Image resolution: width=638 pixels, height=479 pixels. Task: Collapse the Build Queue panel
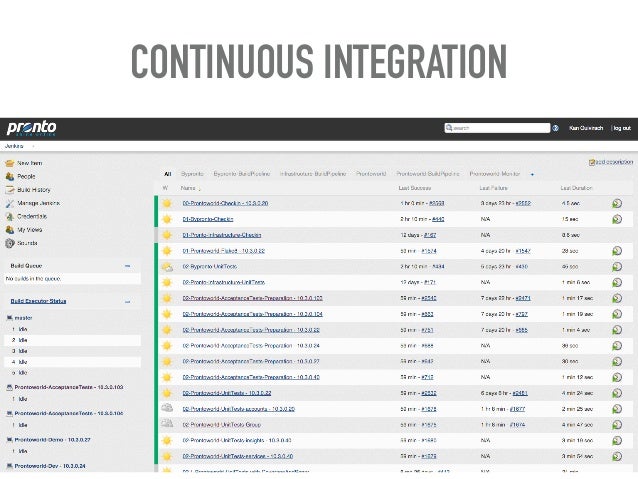(127, 266)
